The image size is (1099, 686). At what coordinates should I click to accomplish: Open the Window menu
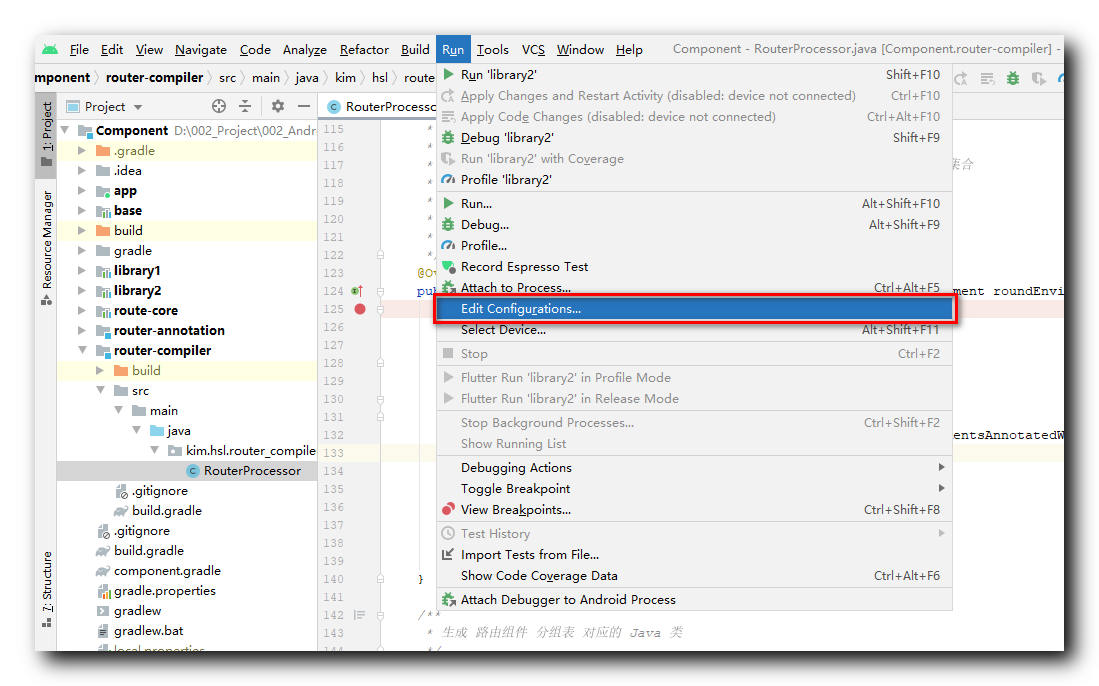click(x=580, y=50)
